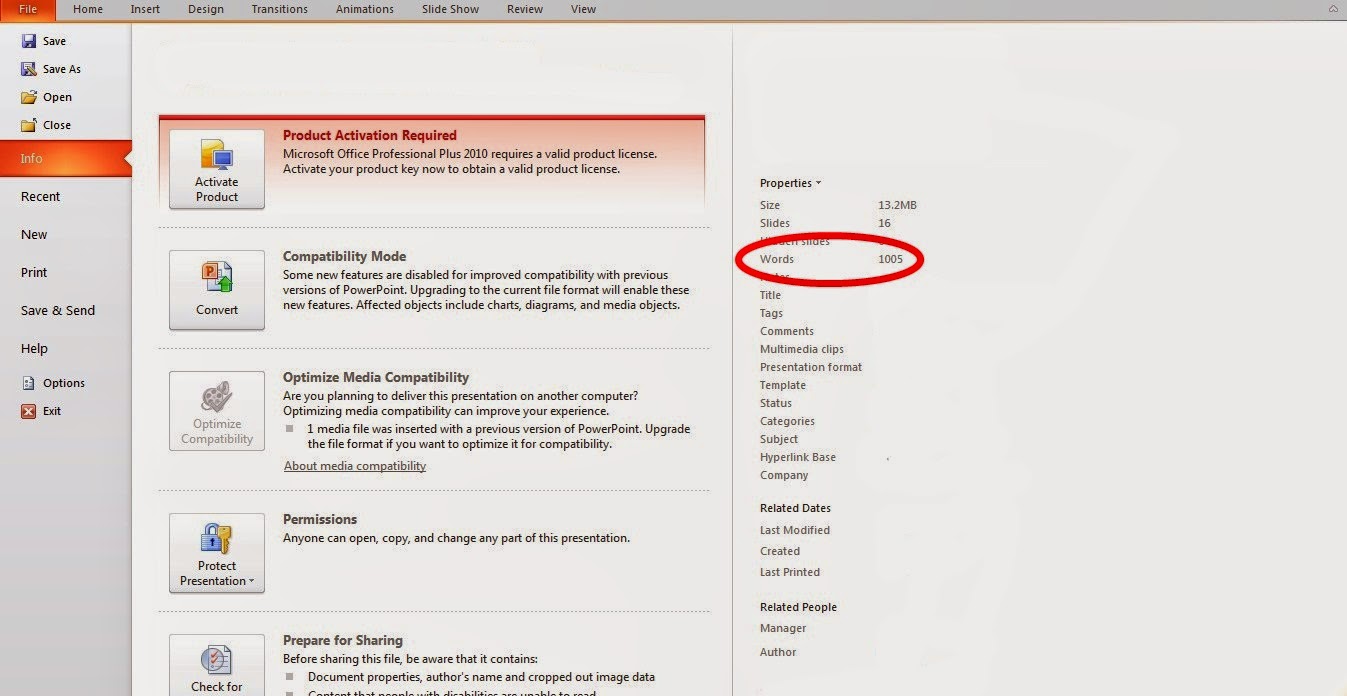Viewport: 1347px width, 696px height.
Task: Click the Save floppy disk icon
Action: [x=29, y=41]
